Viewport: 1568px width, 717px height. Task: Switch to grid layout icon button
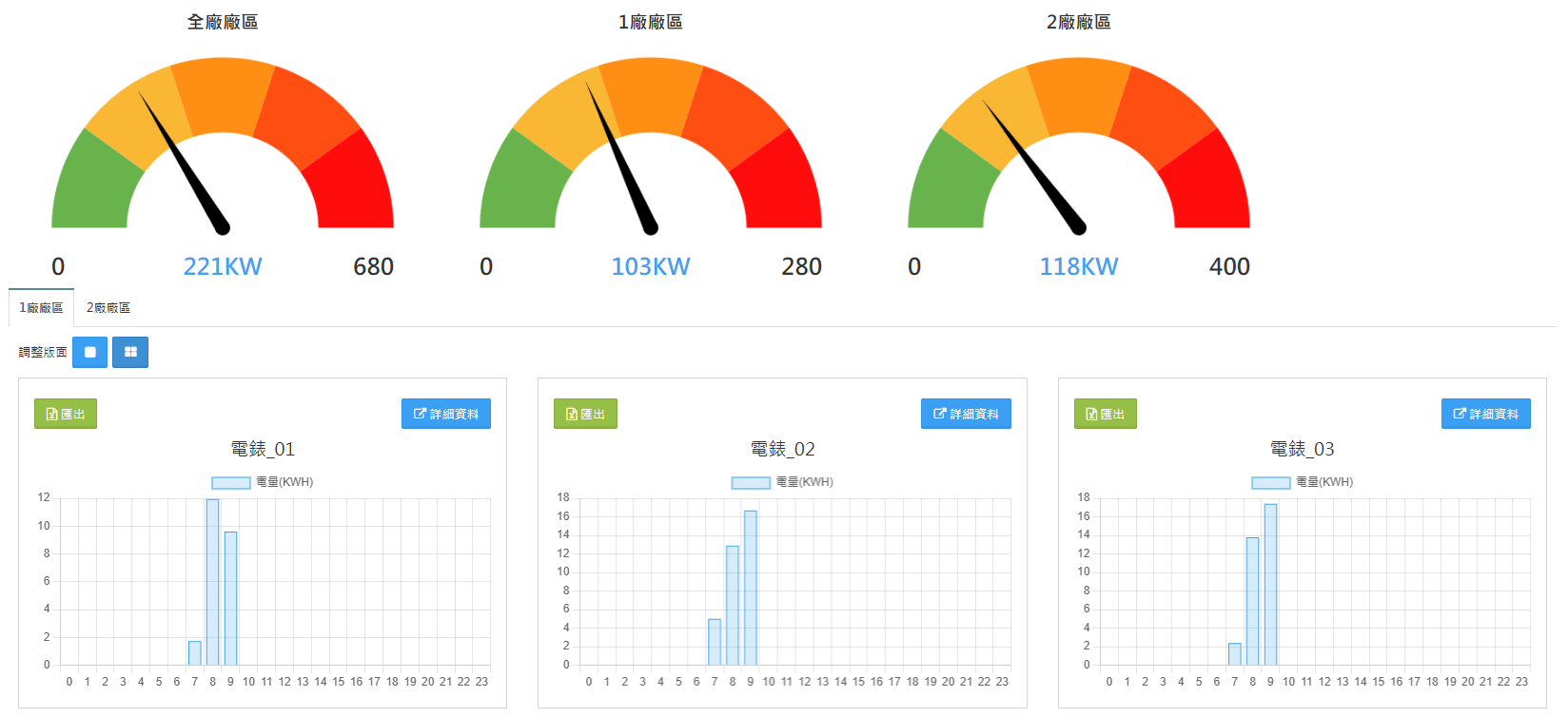[x=130, y=352]
